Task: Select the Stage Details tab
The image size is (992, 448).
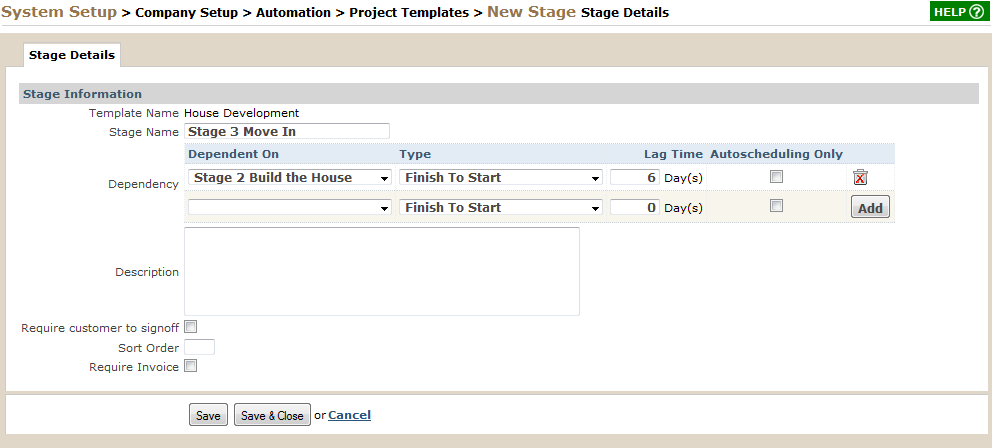Action: 71,55
